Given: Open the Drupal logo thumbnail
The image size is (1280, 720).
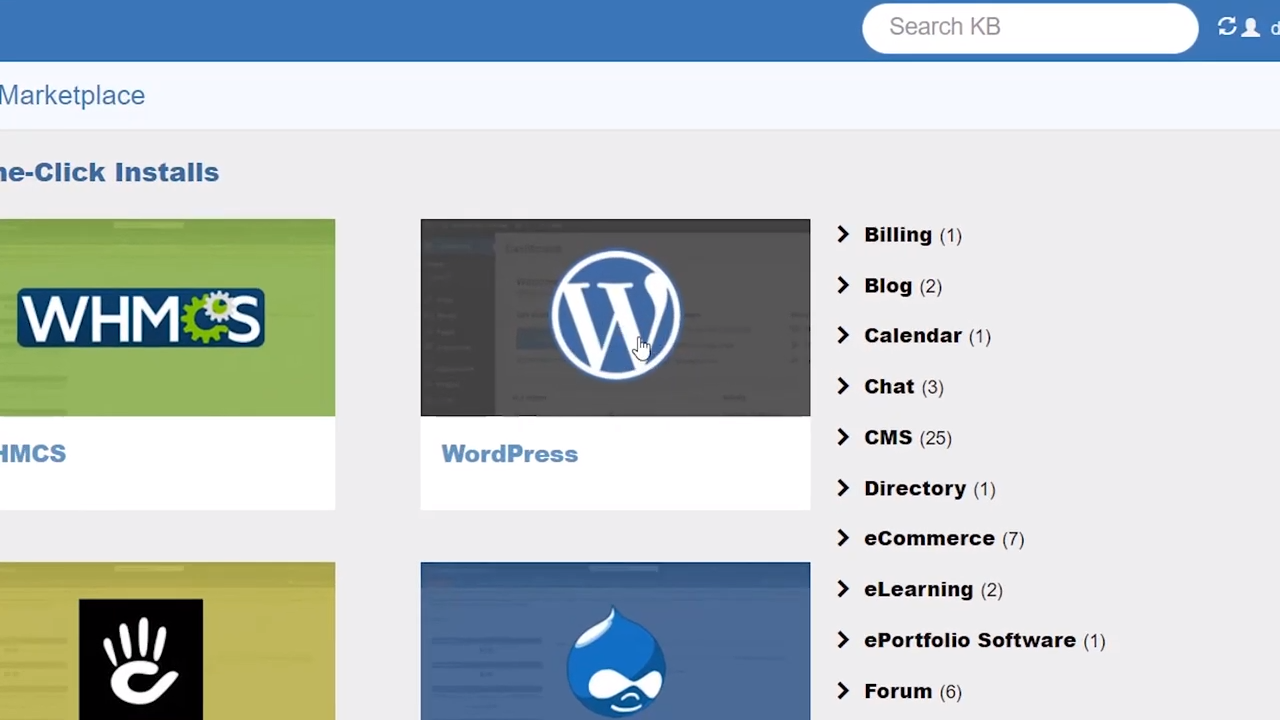Looking at the screenshot, I should [615, 641].
